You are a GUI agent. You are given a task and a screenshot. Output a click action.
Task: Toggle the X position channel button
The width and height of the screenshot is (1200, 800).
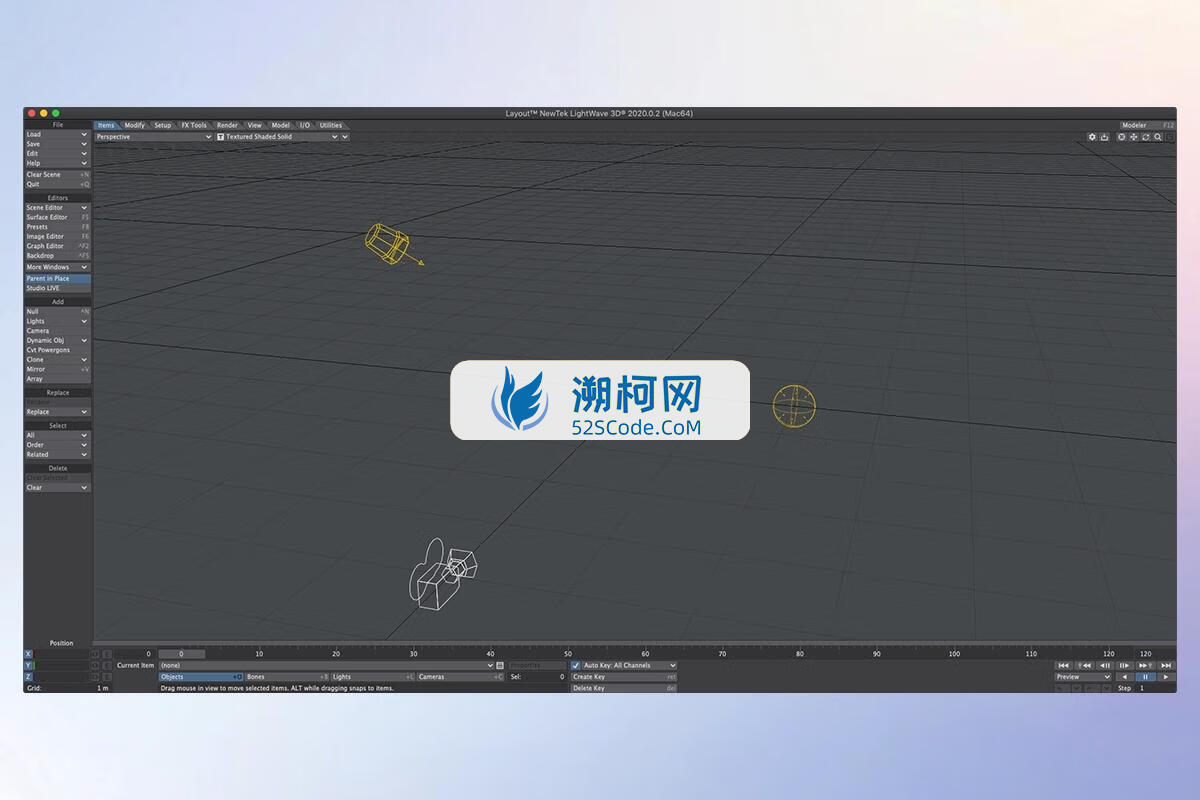coord(28,654)
